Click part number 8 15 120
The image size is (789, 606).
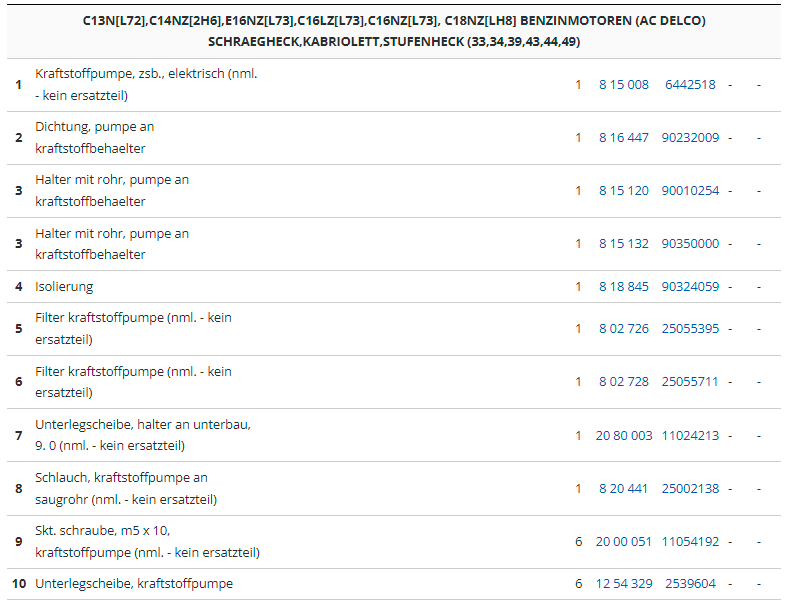point(623,191)
